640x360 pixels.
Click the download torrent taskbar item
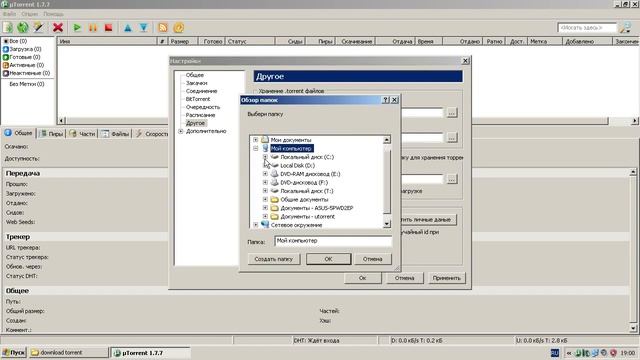tap(68, 352)
